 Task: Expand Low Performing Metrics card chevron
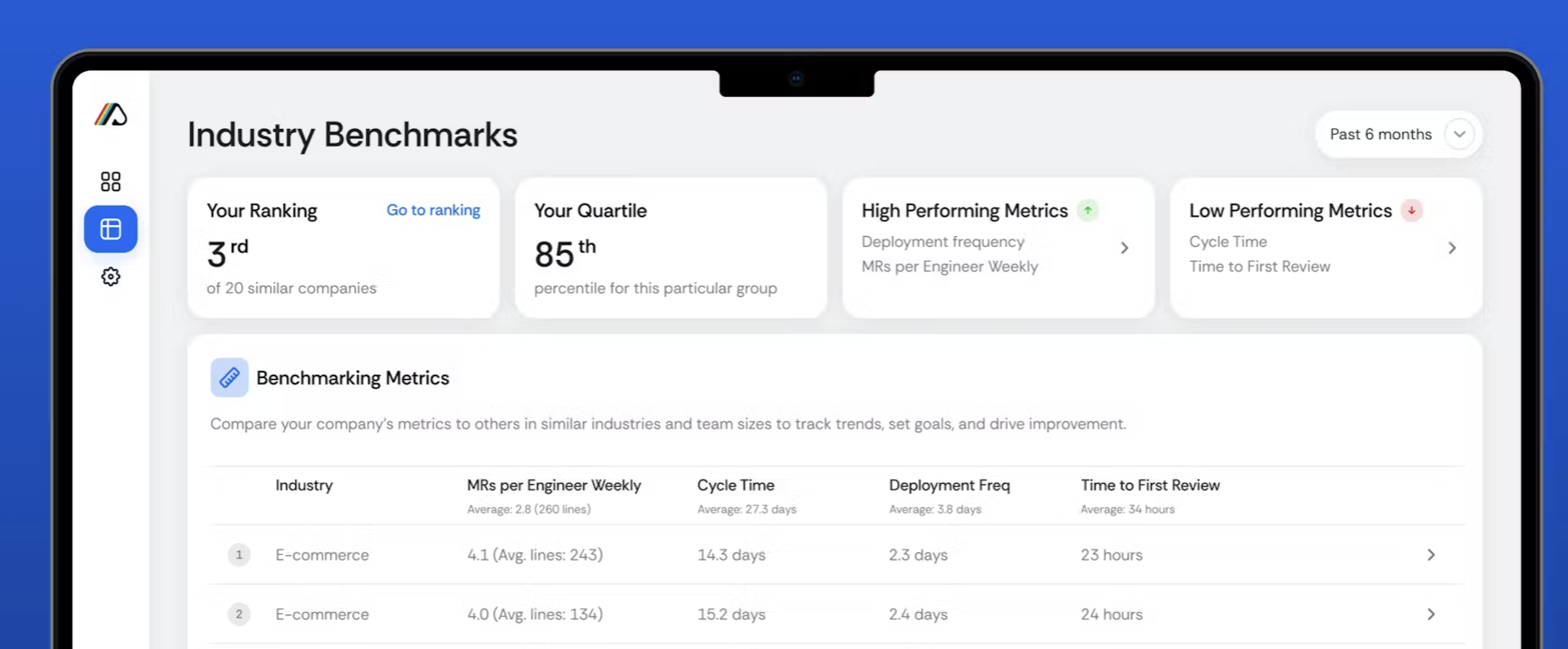click(1452, 248)
